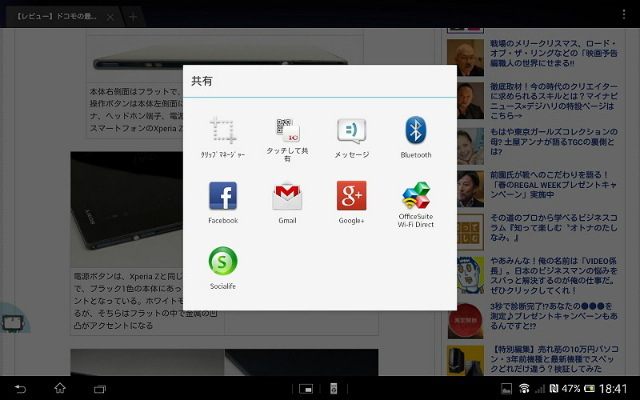Image resolution: width=640 pixels, height=400 pixels.
Task: Share to Facebook
Action: [223, 203]
